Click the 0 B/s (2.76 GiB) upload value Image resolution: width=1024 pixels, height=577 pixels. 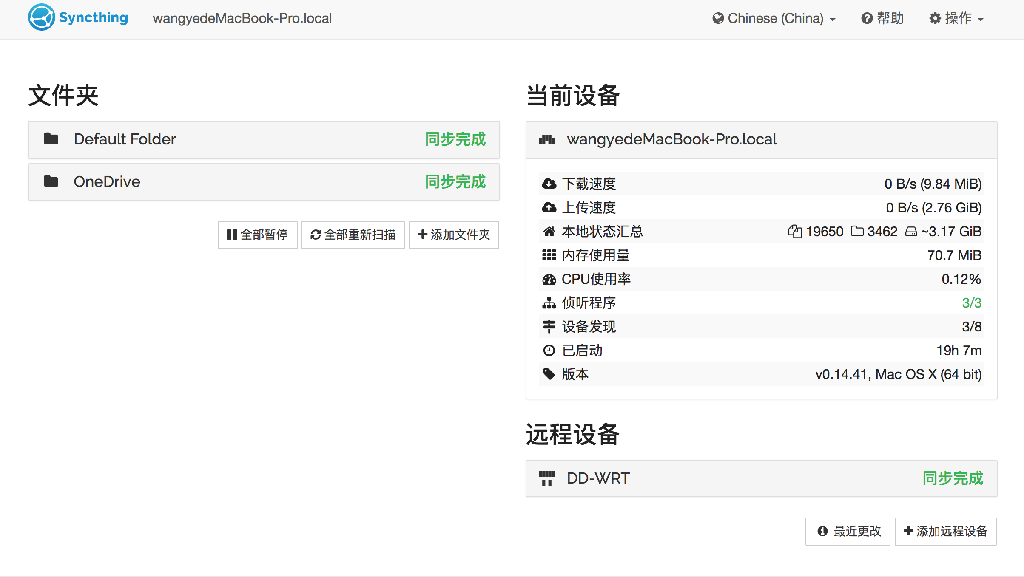click(934, 208)
